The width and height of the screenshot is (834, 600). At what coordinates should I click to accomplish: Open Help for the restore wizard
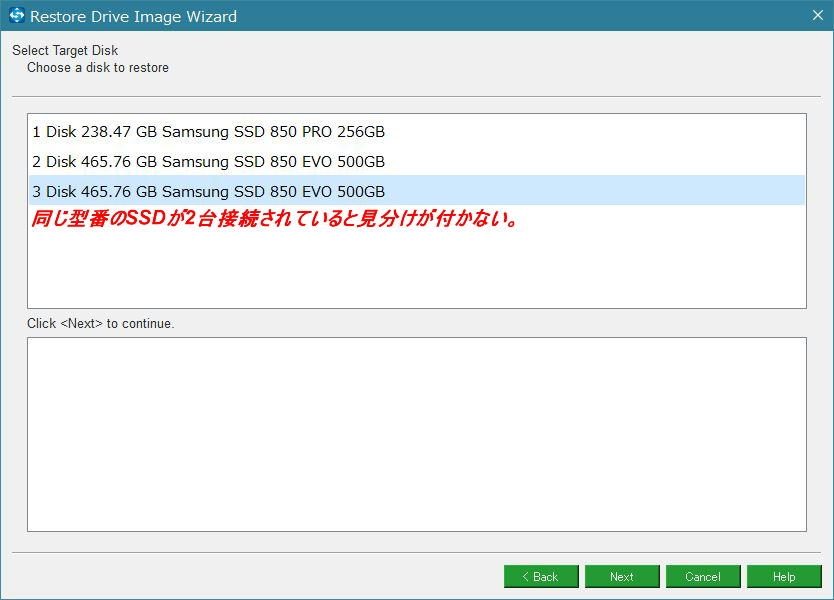click(x=784, y=577)
